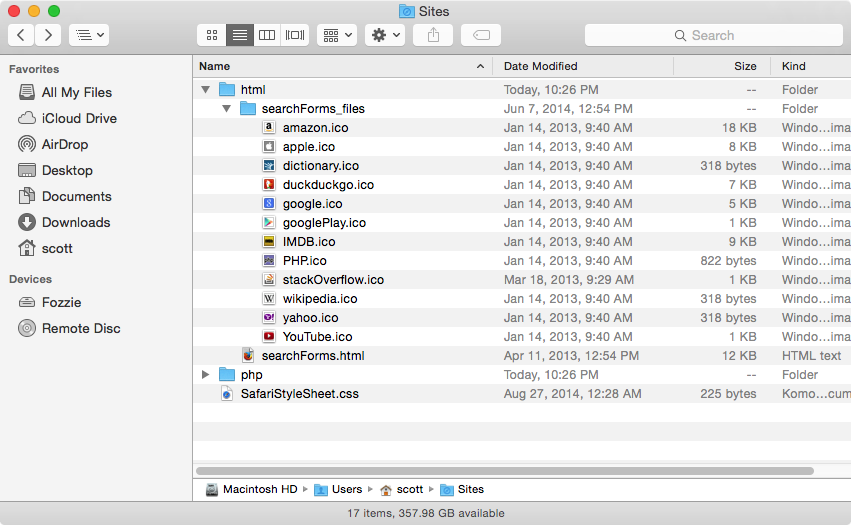Click the stackOverflow.ico date Mar 18, 2013

[x=569, y=280]
